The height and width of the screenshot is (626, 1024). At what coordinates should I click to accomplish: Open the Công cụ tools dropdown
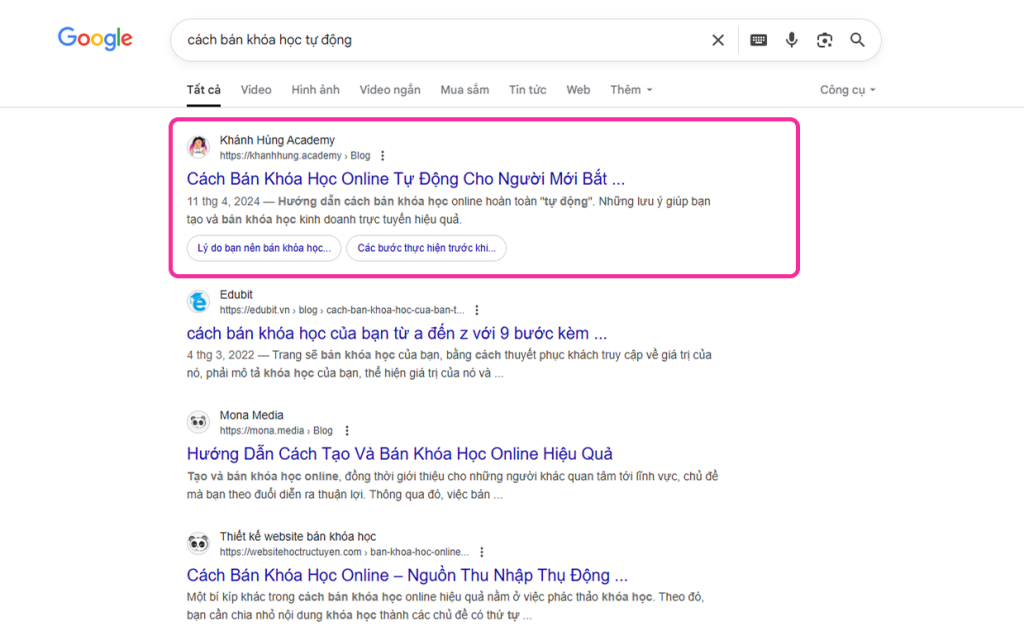tap(848, 90)
